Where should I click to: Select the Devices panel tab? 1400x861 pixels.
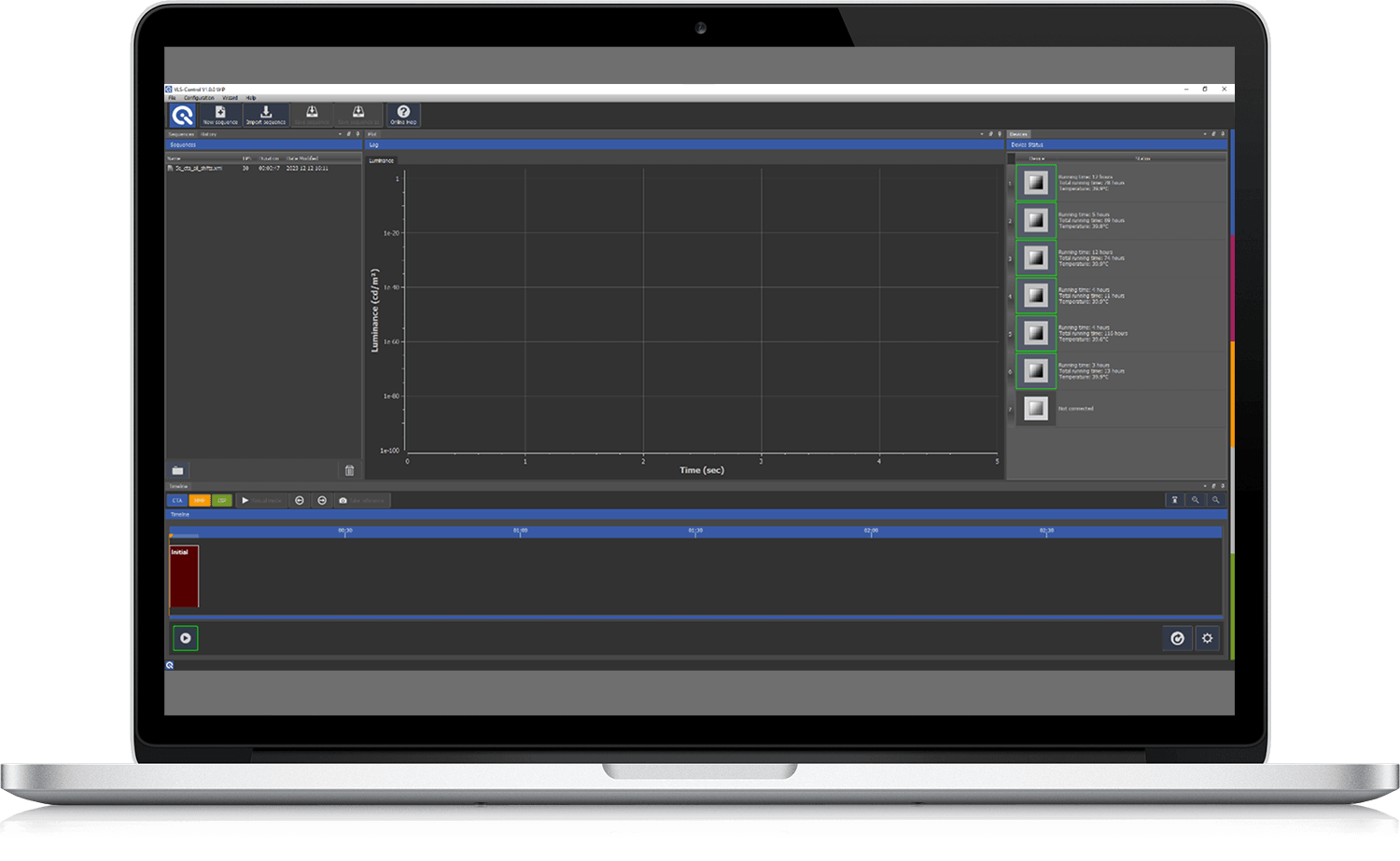(x=1018, y=134)
